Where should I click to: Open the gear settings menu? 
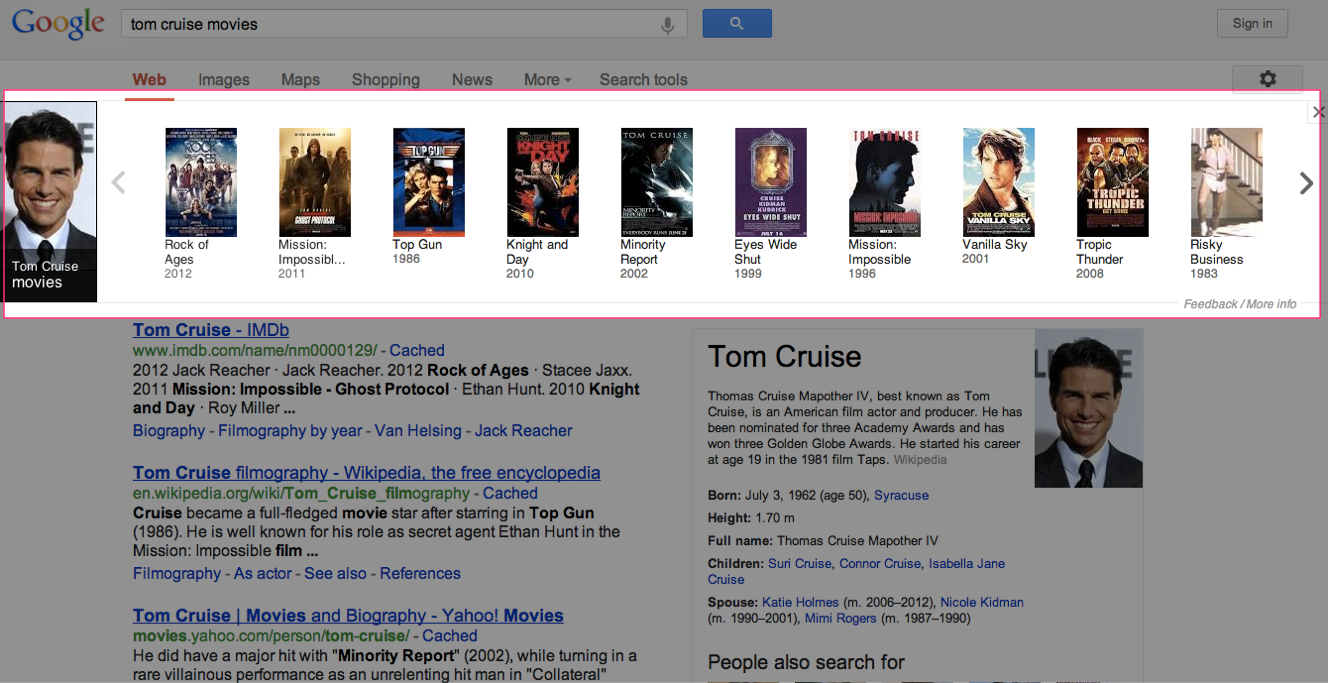(x=1267, y=79)
